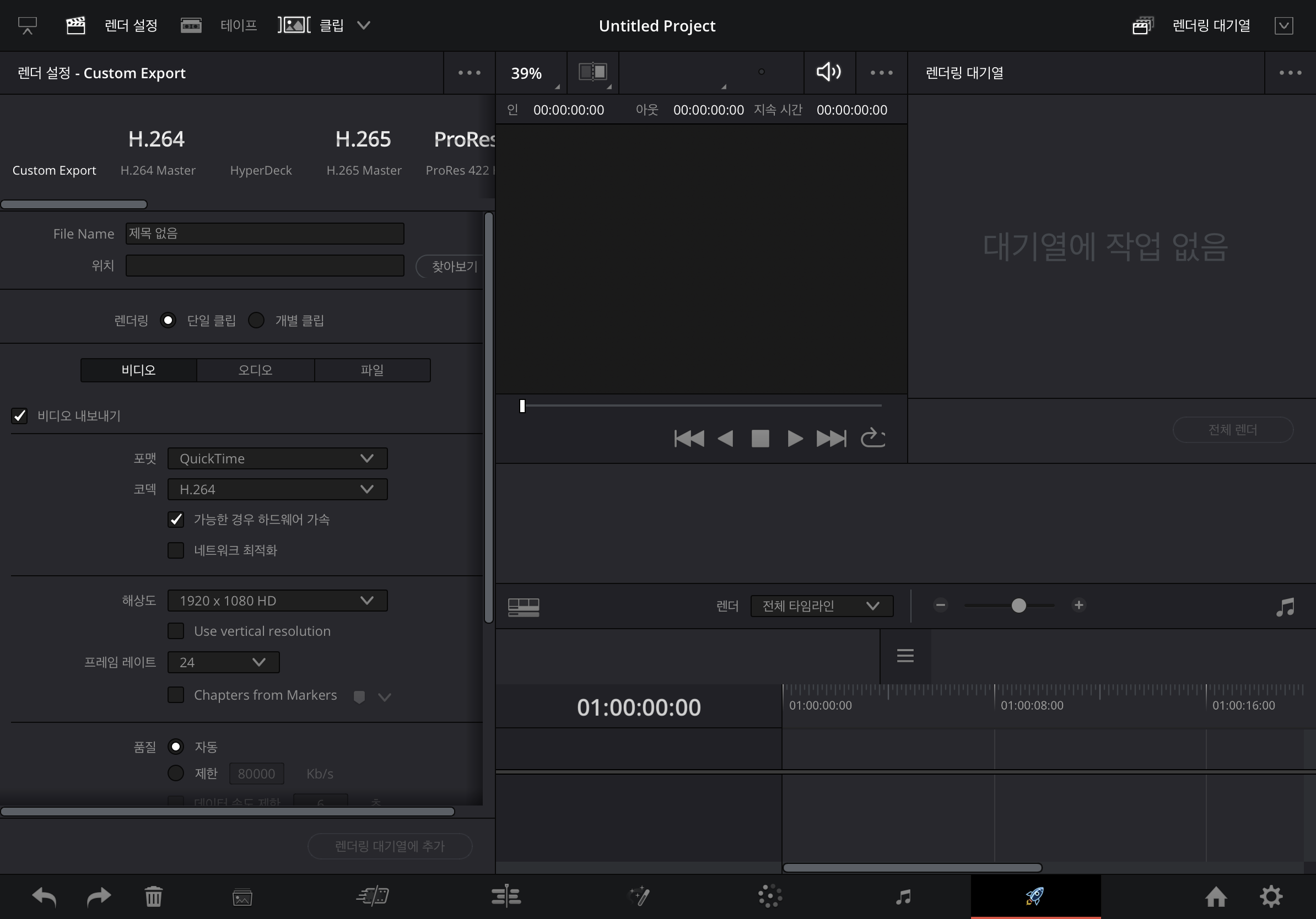Viewport: 1316px width, 919px height.
Task: Switch to the 오디오 tab
Action: tap(255, 370)
